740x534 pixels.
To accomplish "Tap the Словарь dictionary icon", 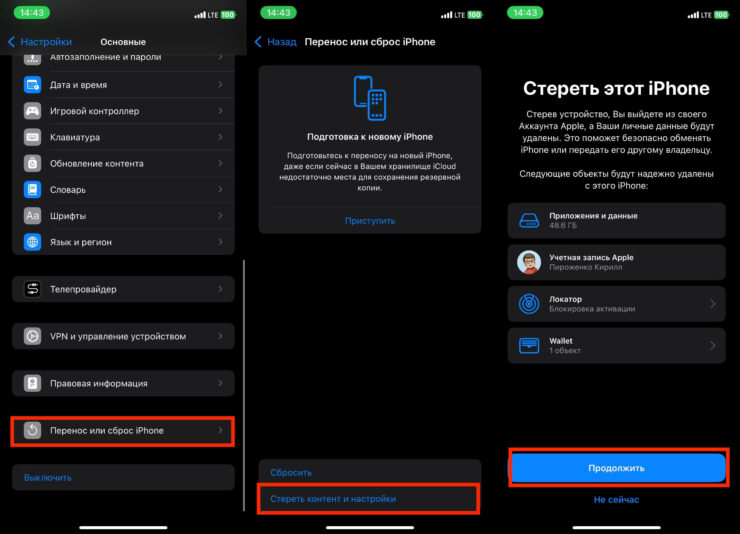I will coord(32,189).
